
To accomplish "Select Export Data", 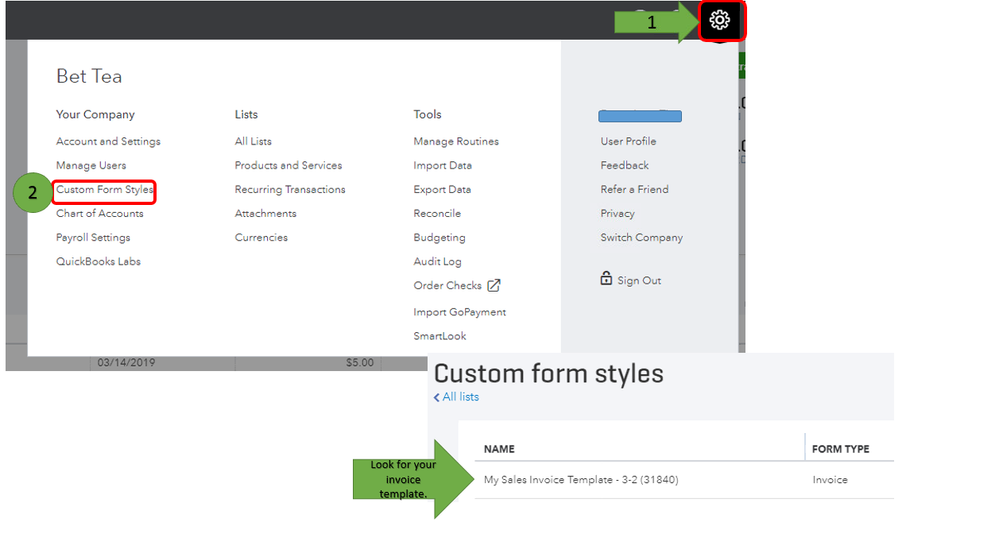I will coord(442,190).
